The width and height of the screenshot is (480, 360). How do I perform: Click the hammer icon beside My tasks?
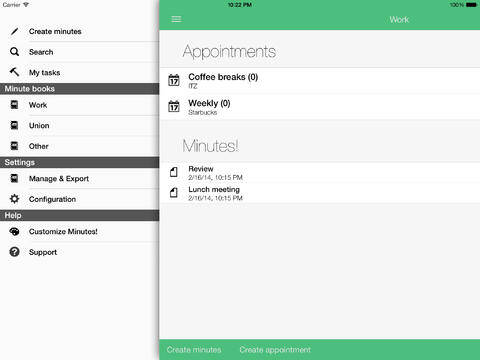pyautogui.click(x=14, y=72)
